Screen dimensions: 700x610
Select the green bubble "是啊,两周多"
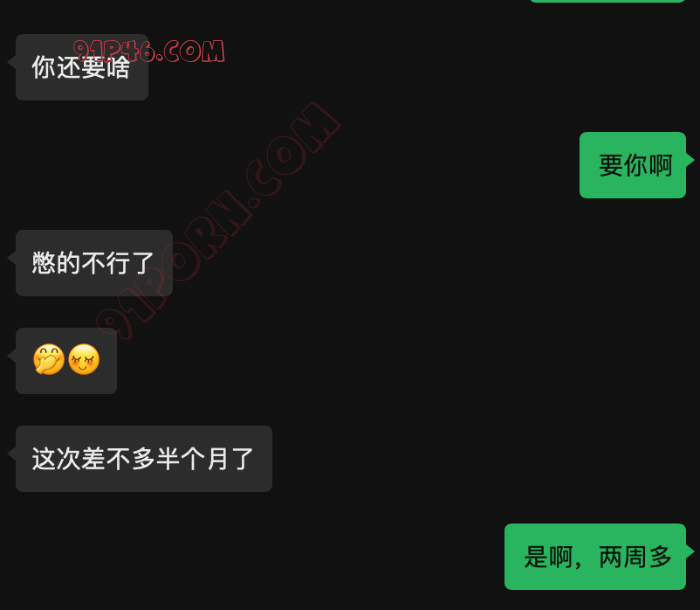click(x=595, y=557)
